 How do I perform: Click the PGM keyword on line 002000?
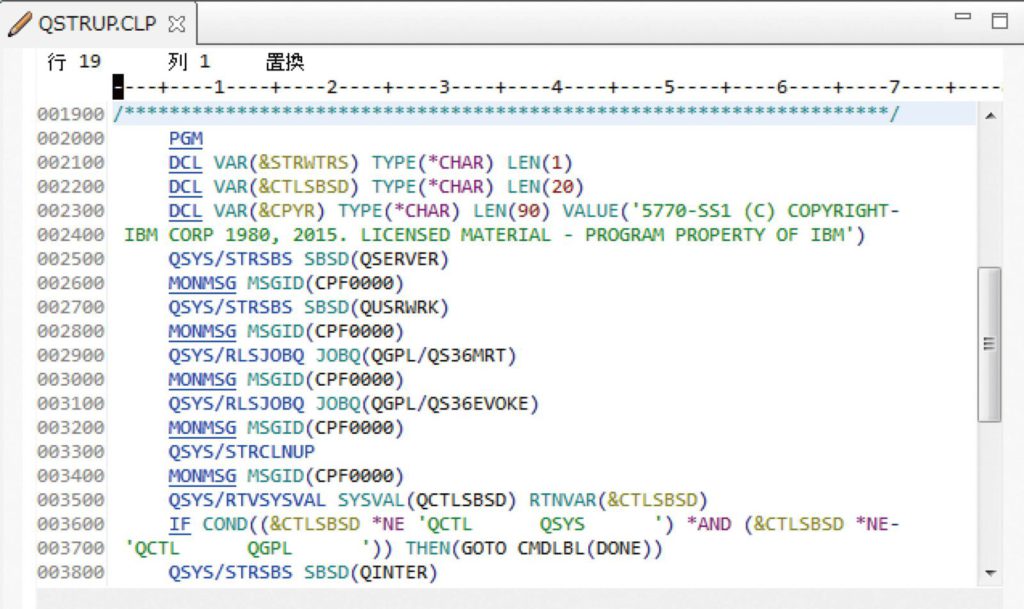(x=185, y=139)
